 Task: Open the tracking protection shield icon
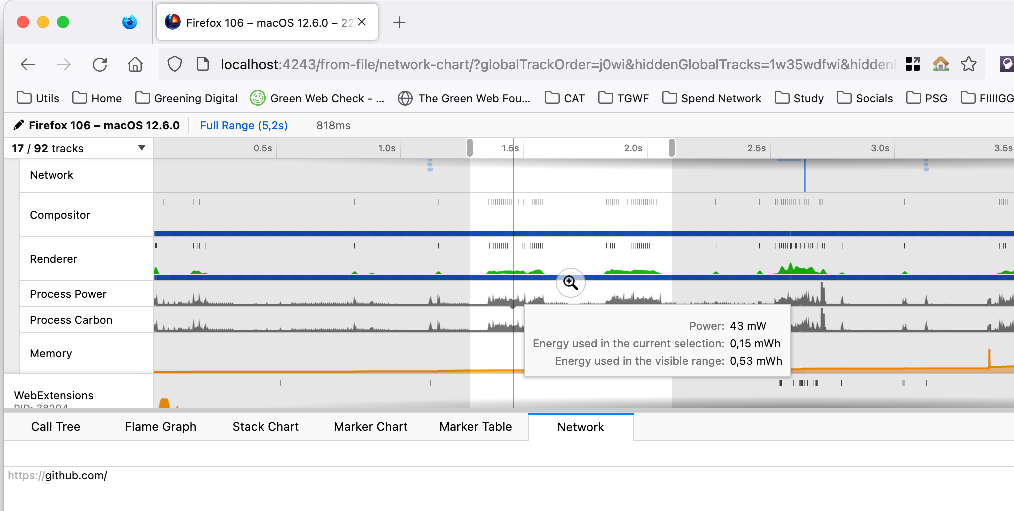175,64
